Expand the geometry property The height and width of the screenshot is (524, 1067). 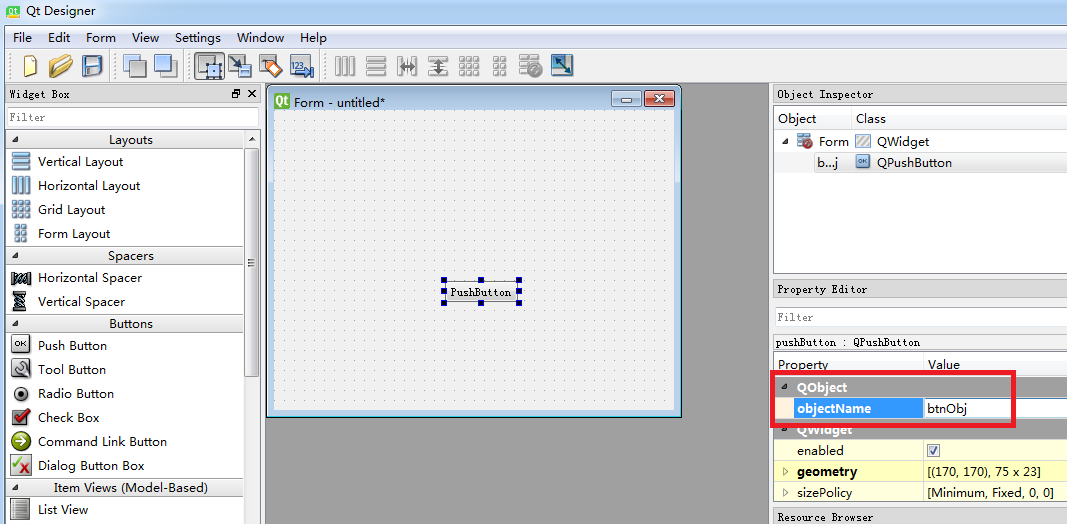click(785, 472)
